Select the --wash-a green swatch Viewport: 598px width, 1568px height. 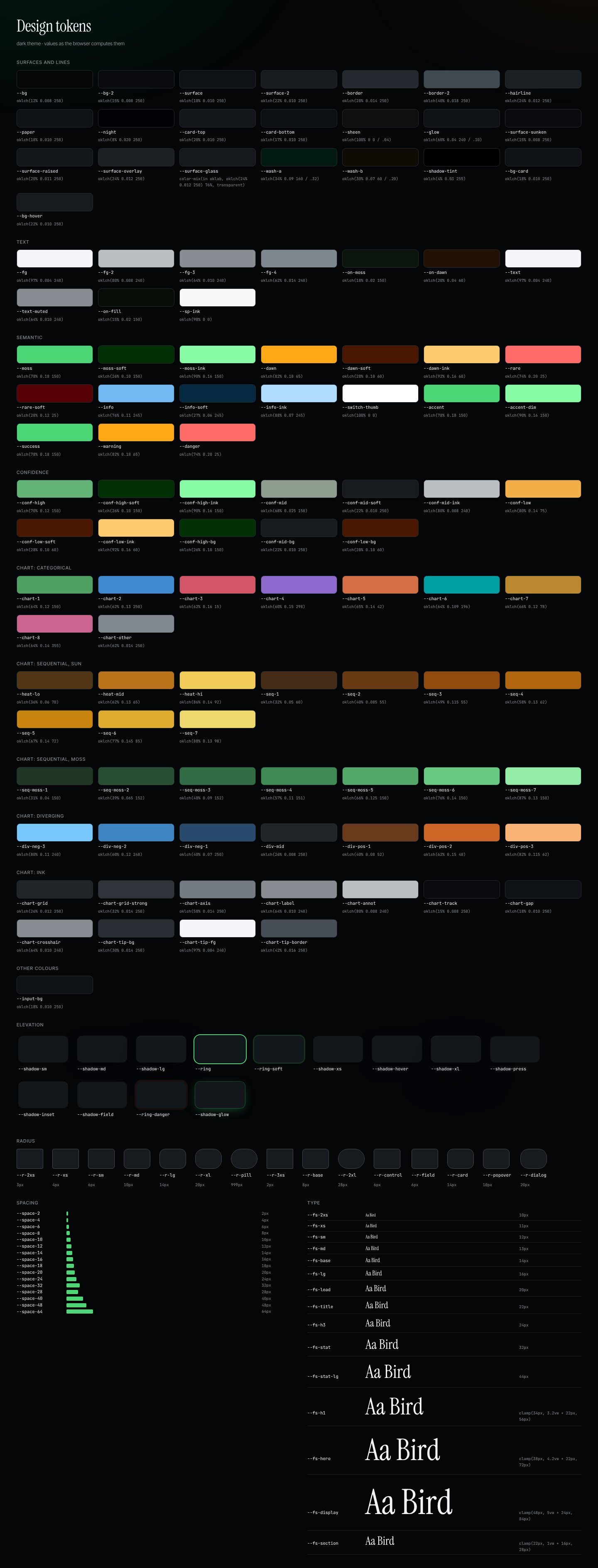click(299, 157)
